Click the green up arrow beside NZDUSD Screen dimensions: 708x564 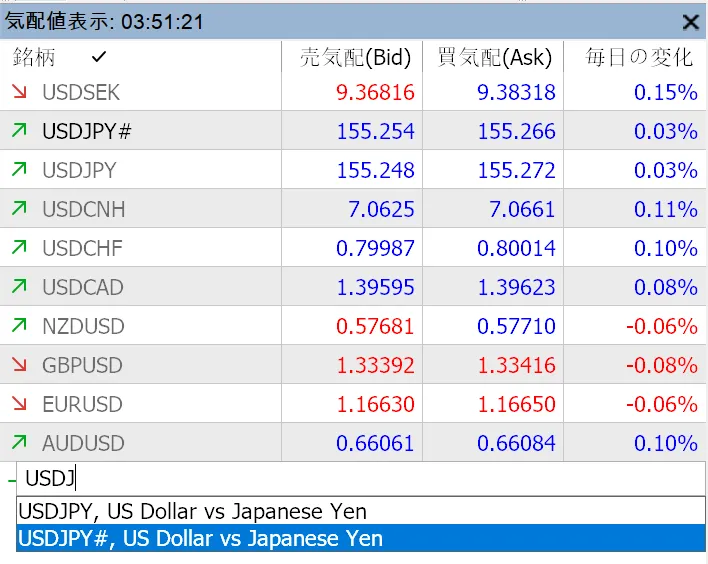(19, 325)
